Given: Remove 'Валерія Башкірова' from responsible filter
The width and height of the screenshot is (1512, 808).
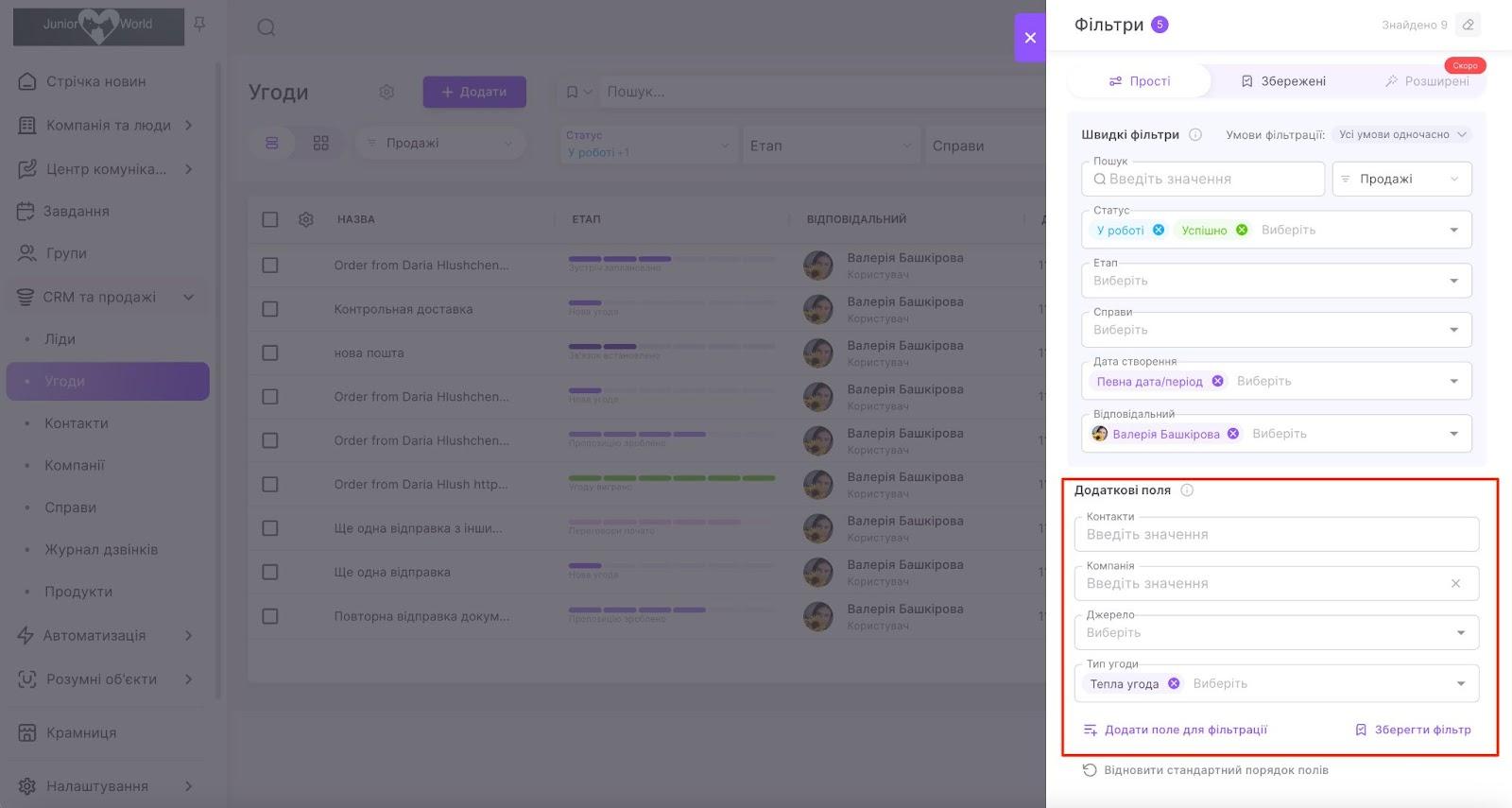Looking at the screenshot, I should [1233, 434].
